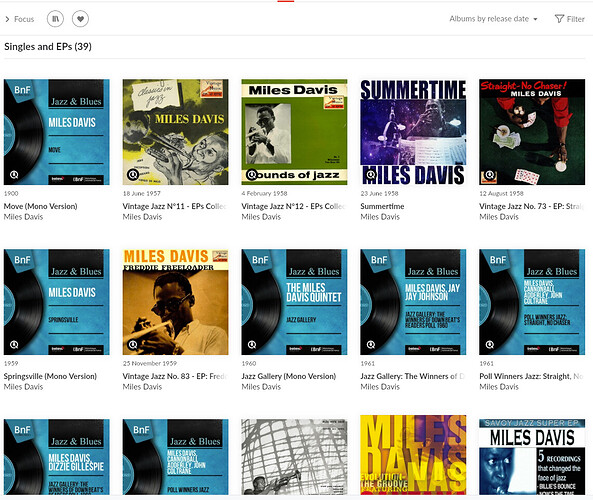Open the Summertime Miles Davis cover
This screenshot has width=593, height=500.
pyautogui.click(x=413, y=132)
